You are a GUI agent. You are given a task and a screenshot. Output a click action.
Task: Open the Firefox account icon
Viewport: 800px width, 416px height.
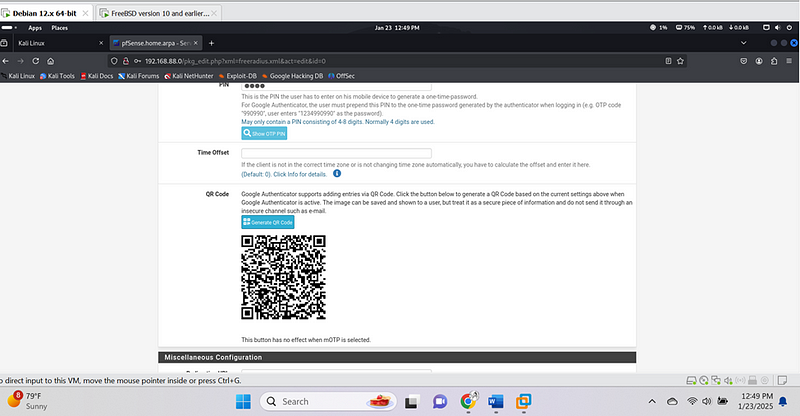click(759, 61)
